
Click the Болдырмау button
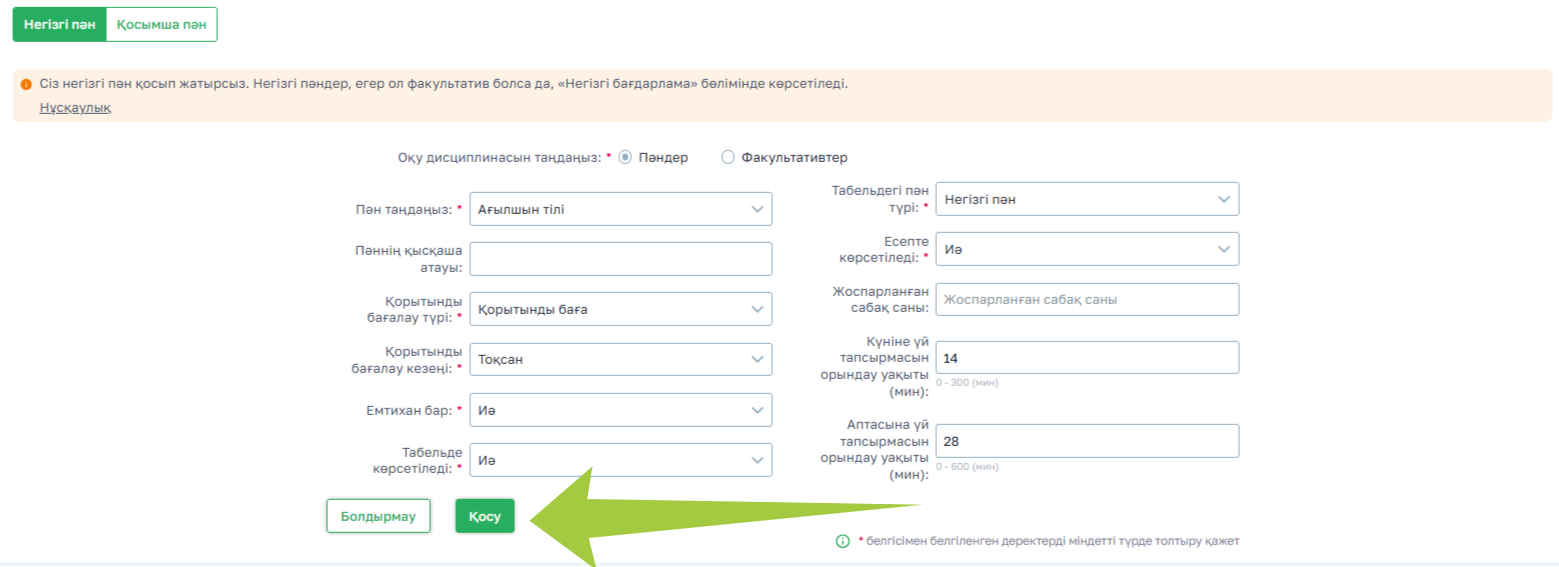click(378, 516)
